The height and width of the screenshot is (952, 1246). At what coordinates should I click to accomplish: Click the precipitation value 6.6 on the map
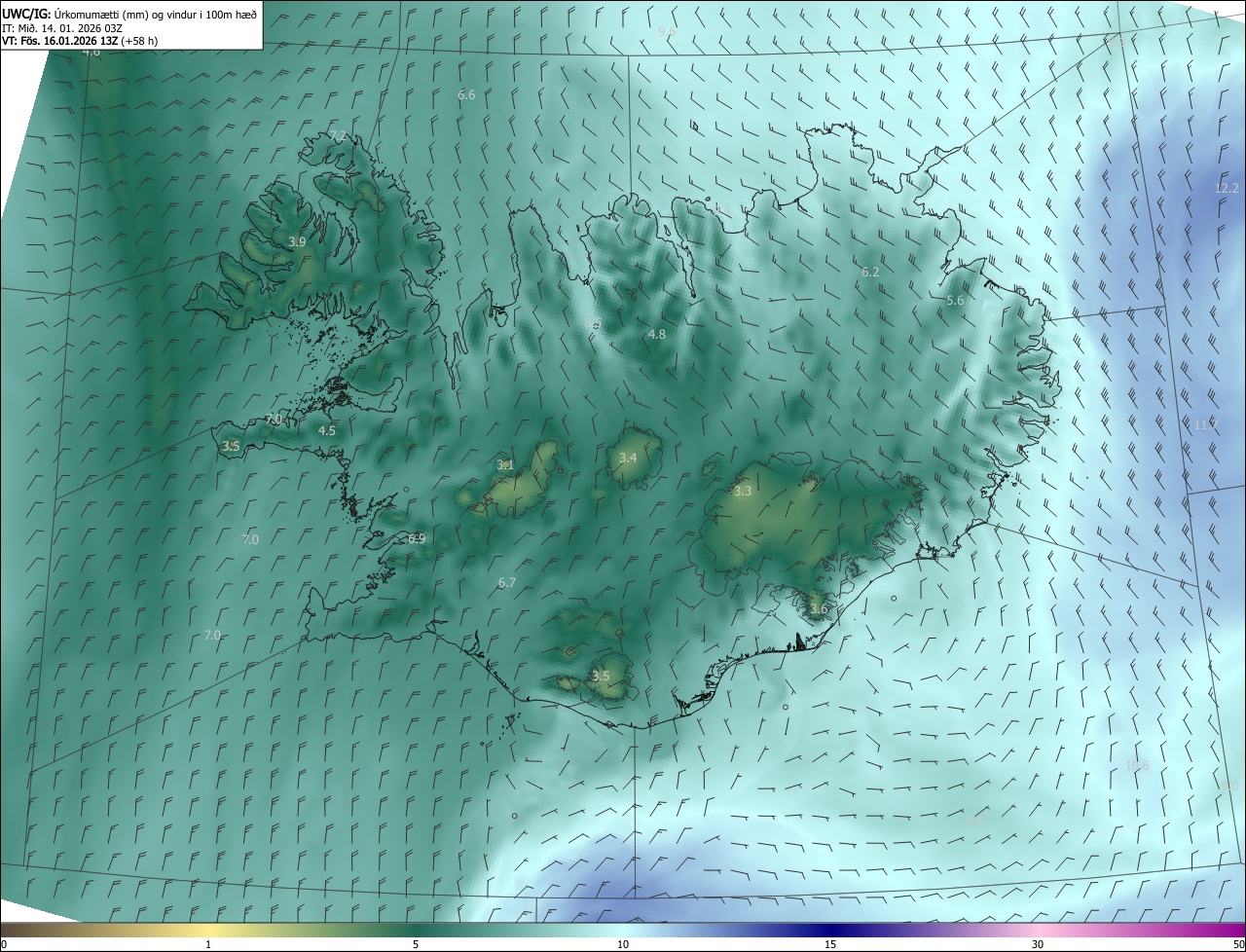coord(466,95)
